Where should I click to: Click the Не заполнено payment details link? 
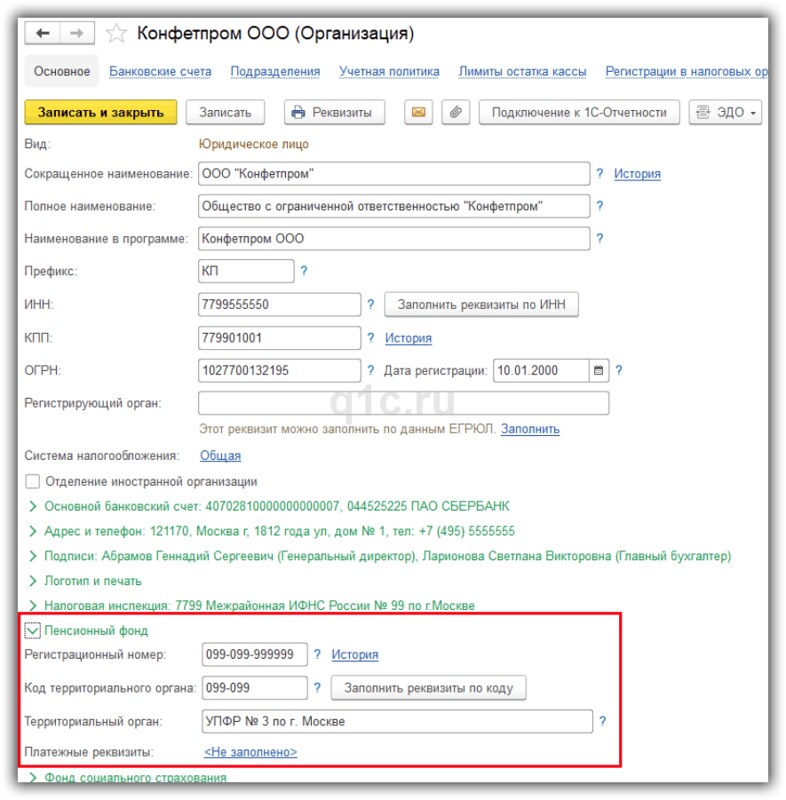point(250,752)
